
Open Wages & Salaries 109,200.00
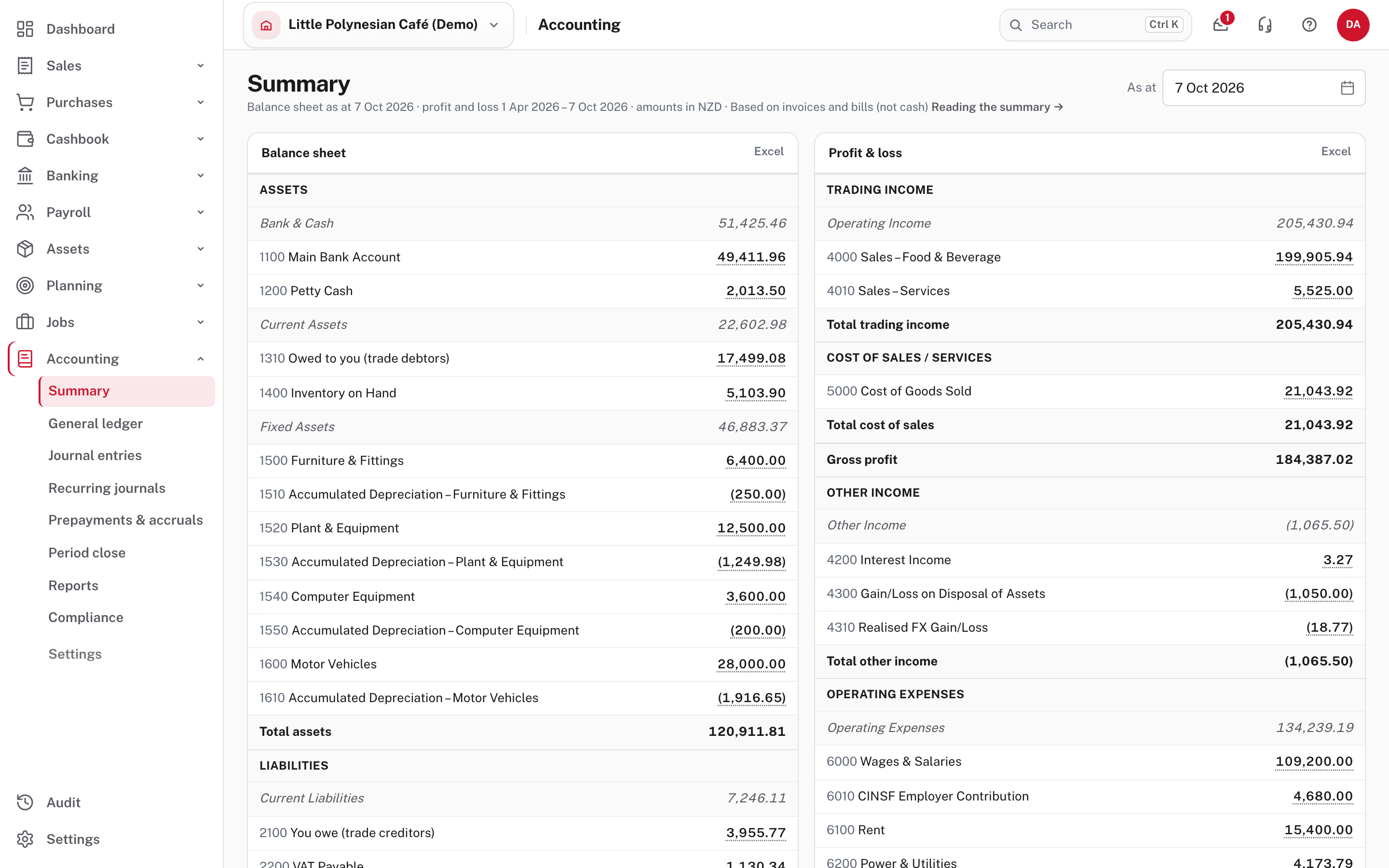(x=1314, y=762)
